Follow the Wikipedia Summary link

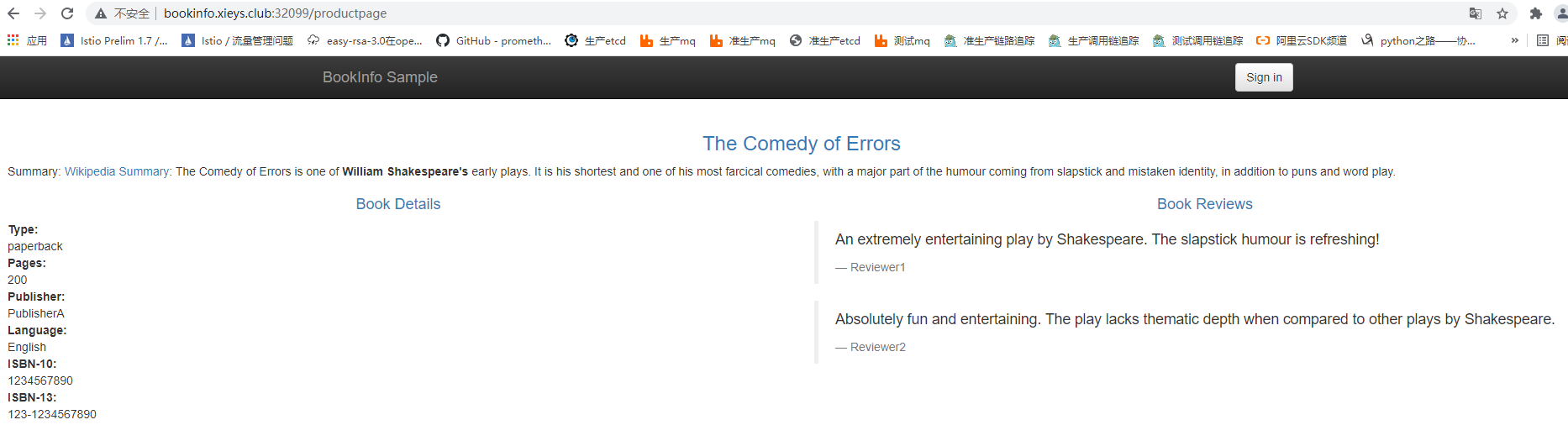pyautogui.click(x=118, y=171)
